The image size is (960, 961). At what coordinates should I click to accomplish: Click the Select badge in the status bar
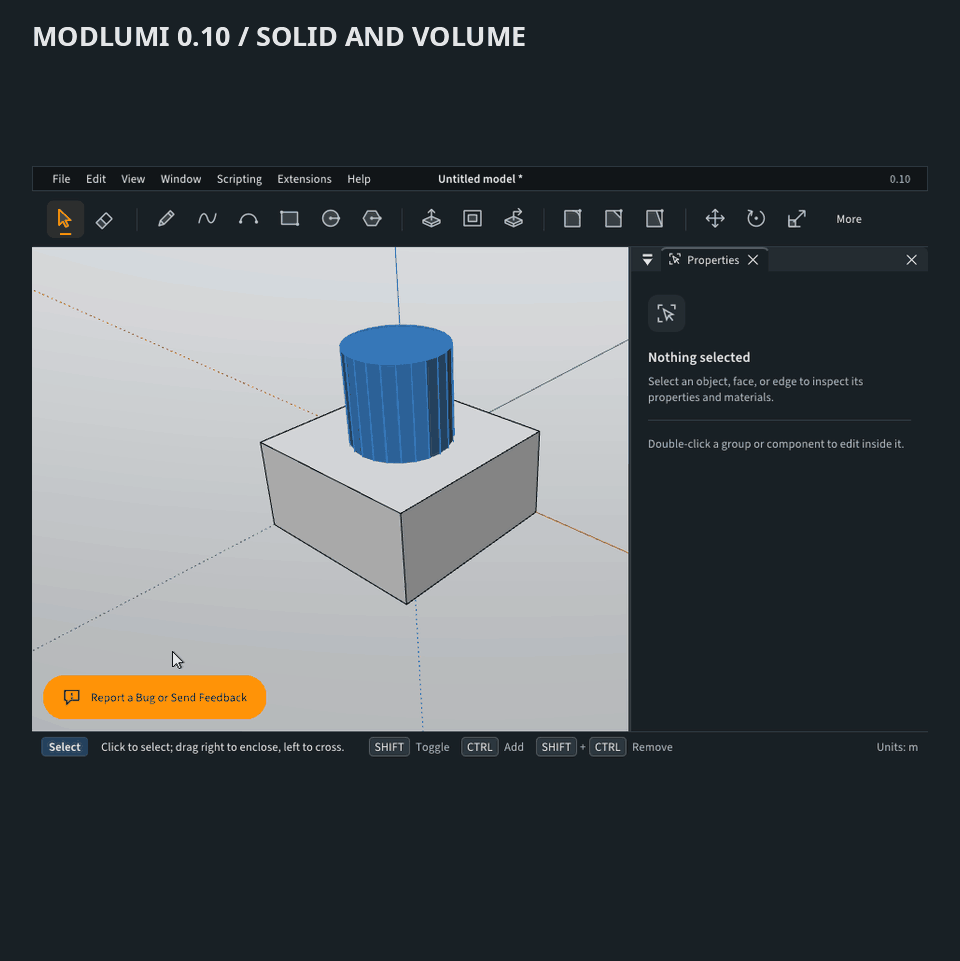pos(64,747)
